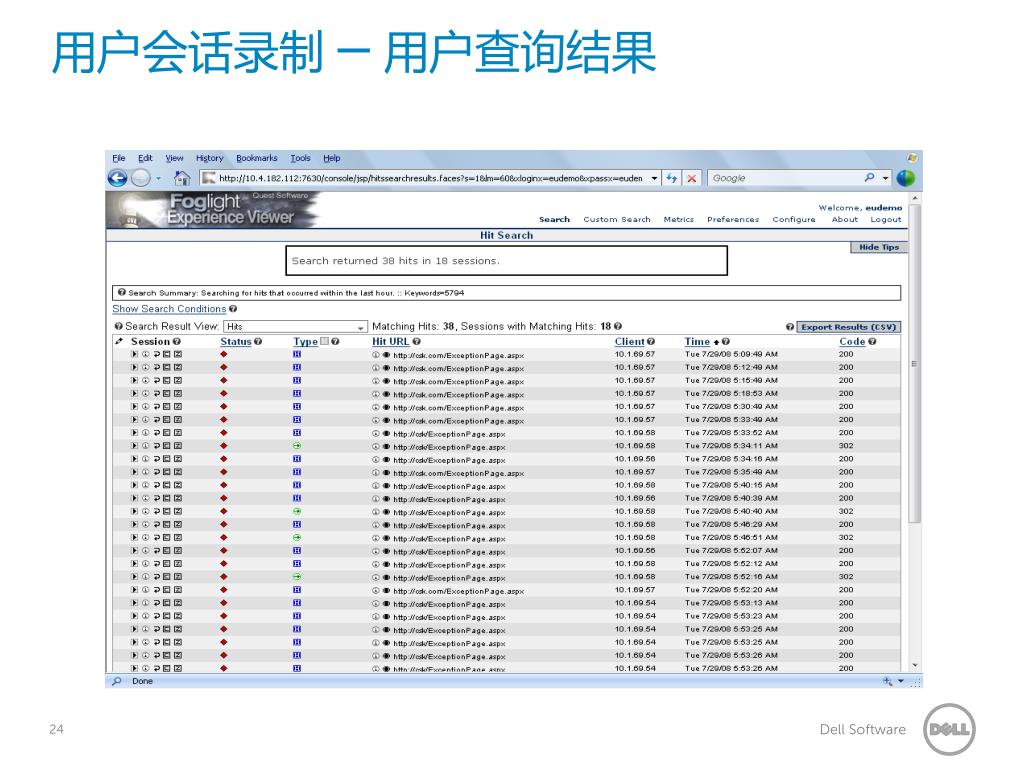Sort by the Code column header
This screenshot has height=768, width=1024.
(x=852, y=342)
